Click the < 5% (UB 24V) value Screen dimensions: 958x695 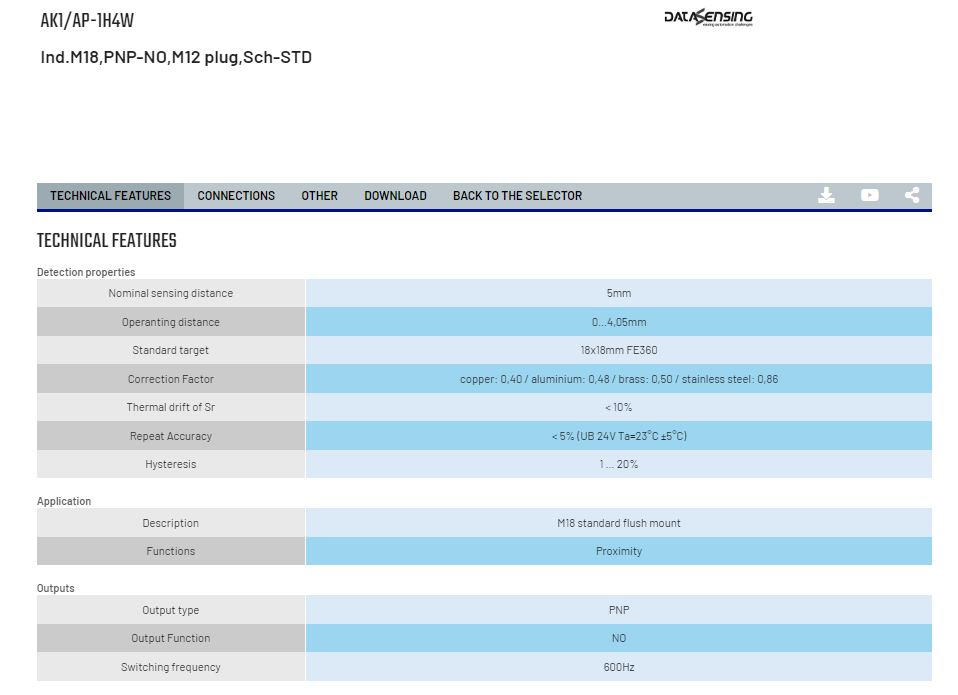[619, 436]
